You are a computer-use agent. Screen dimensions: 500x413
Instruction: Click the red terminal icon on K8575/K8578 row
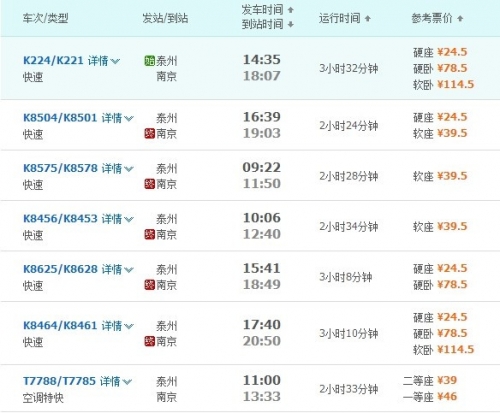point(150,184)
